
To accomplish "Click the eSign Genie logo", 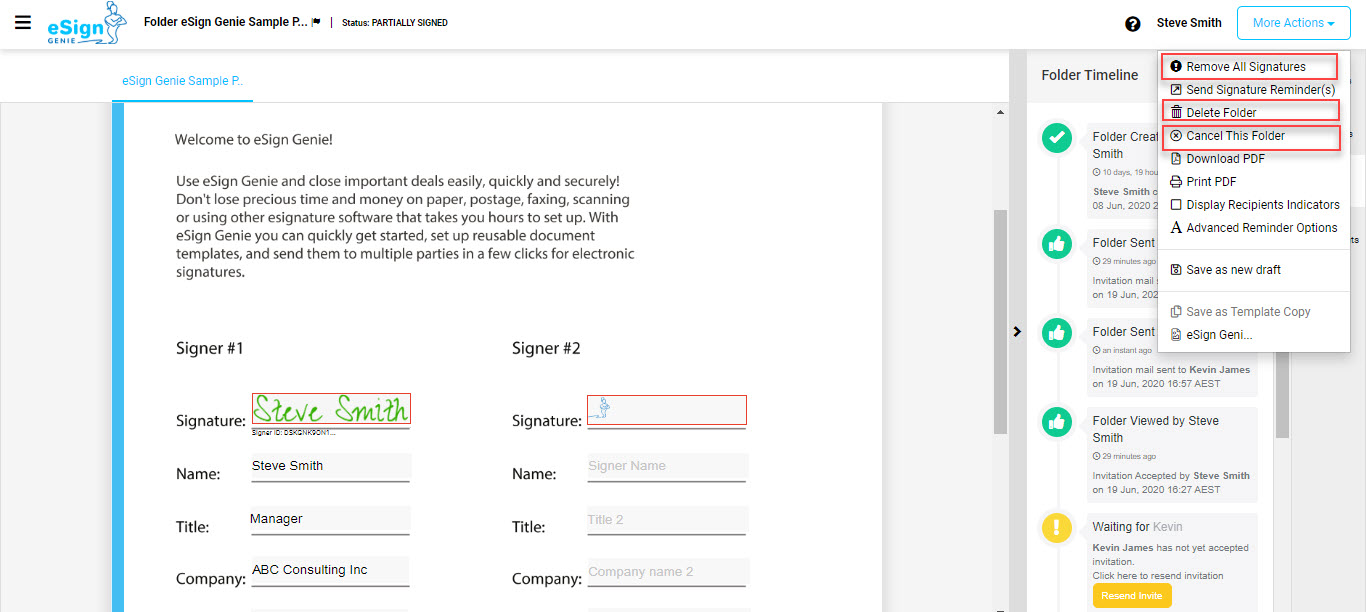I will click(87, 24).
